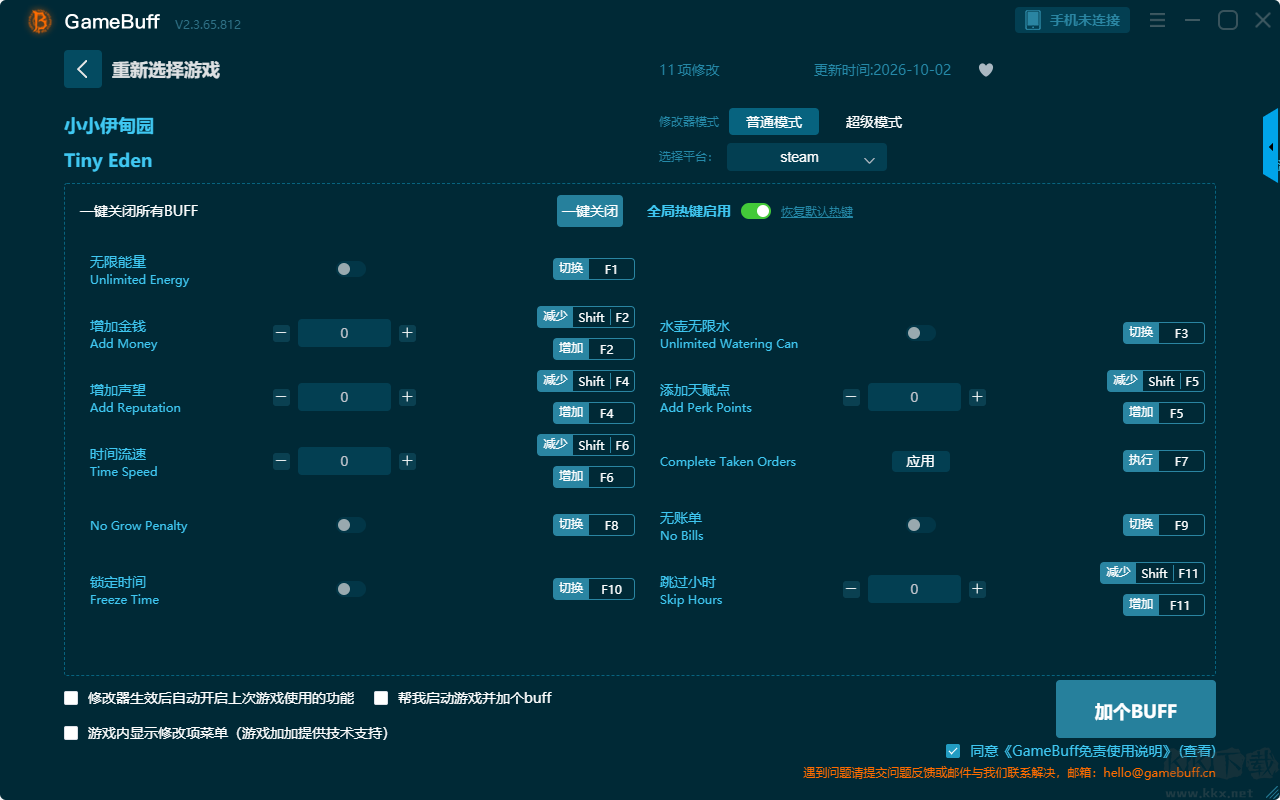Click the GameBuff logo icon
The height and width of the screenshot is (800, 1280).
coord(40,21)
